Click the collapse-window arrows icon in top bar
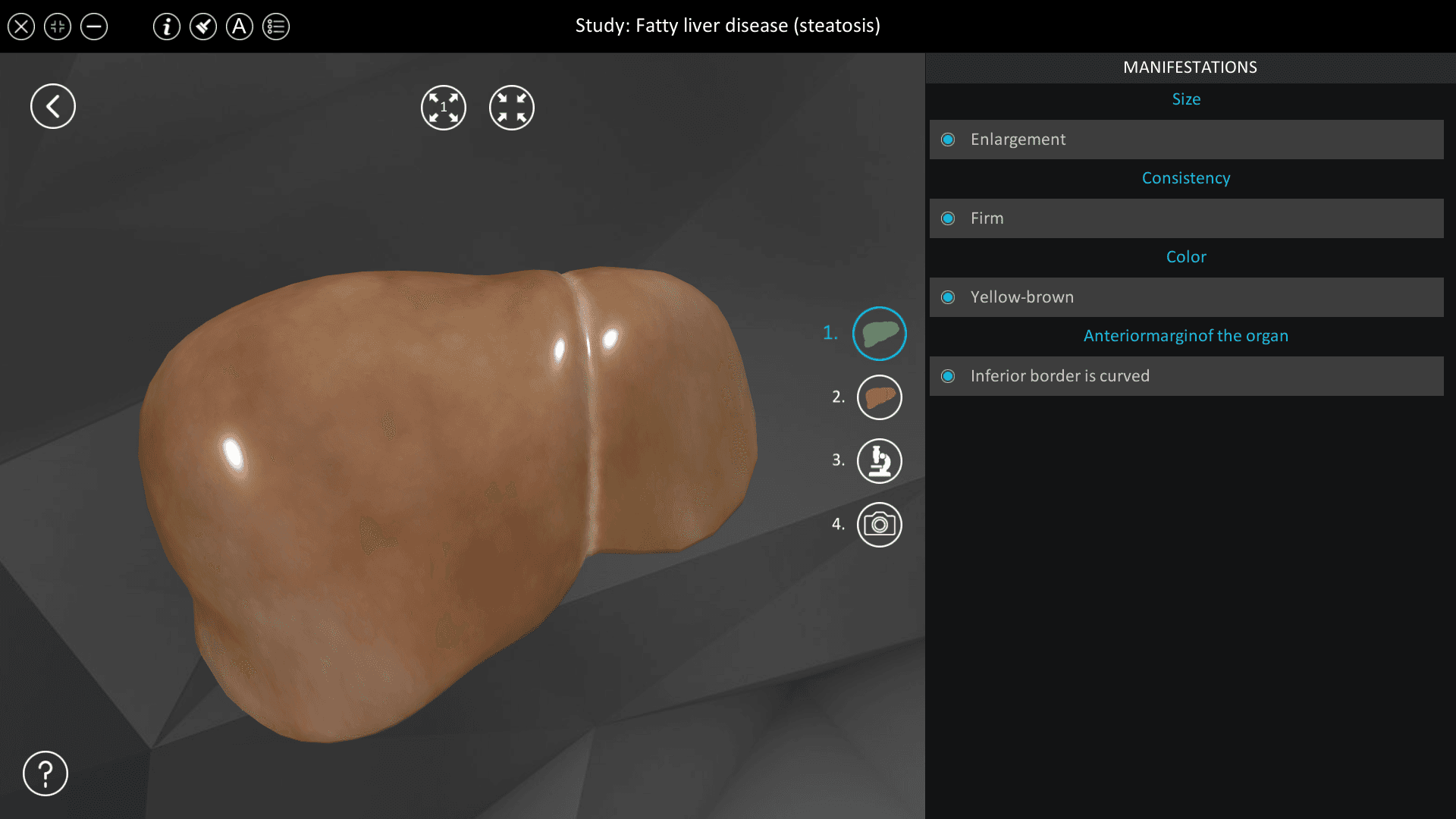The width and height of the screenshot is (1456, 819). coord(58,27)
